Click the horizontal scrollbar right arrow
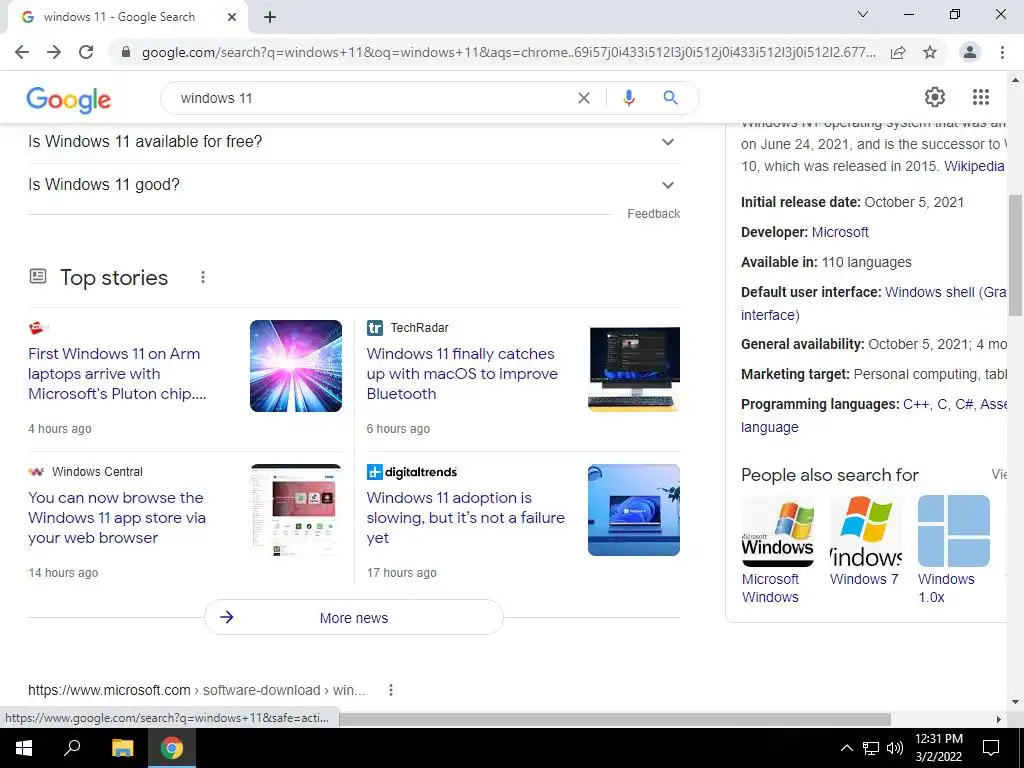Image resolution: width=1024 pixels, height=768 pixels. click(999, 719)
